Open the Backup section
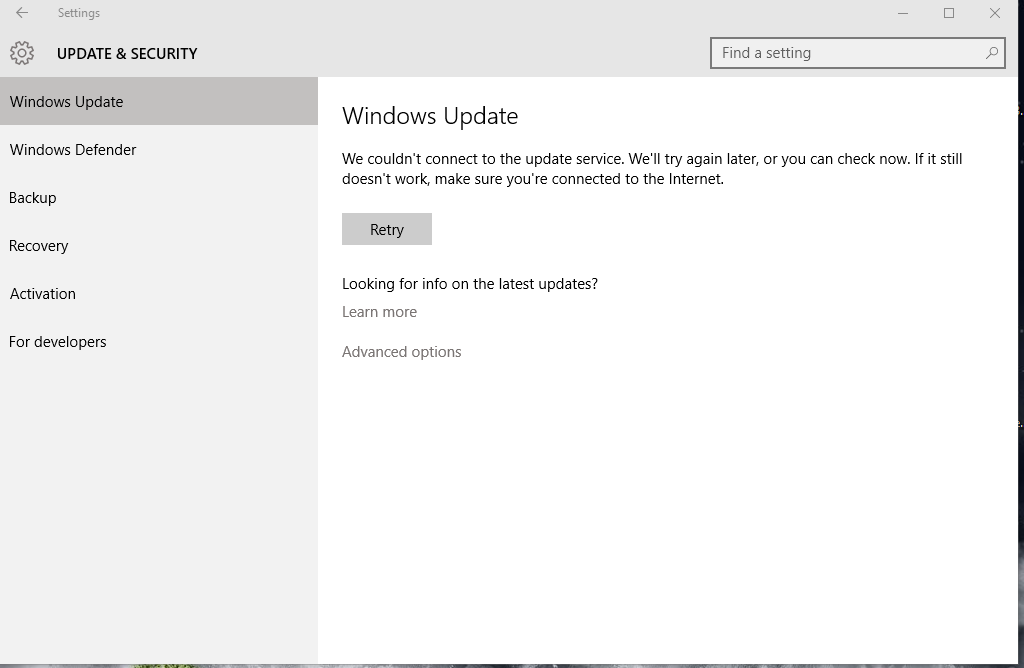 (x=159, y=198)
